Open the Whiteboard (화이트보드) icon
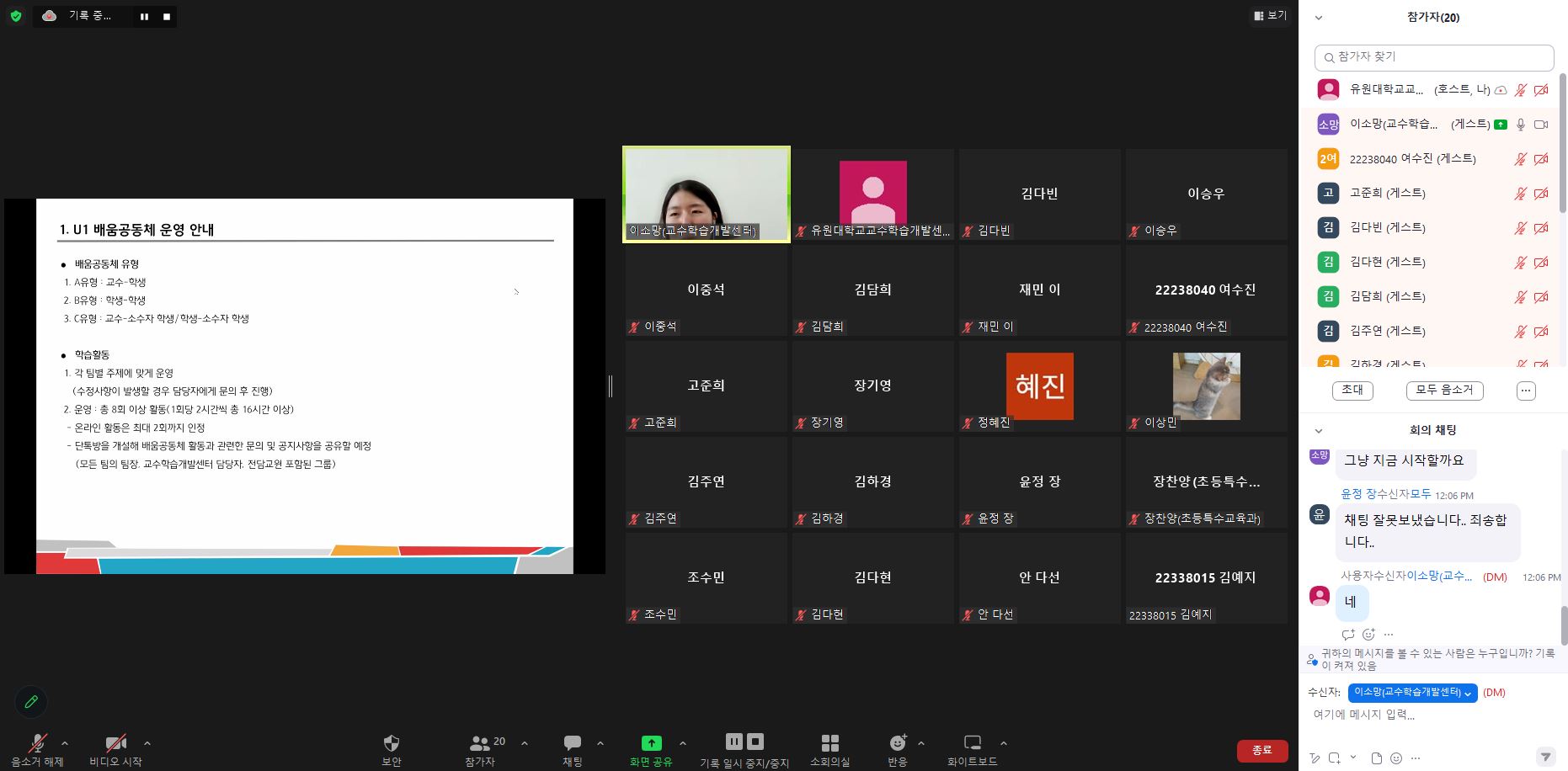This screenshot has width=1568, height=771. tap(972, 743)
